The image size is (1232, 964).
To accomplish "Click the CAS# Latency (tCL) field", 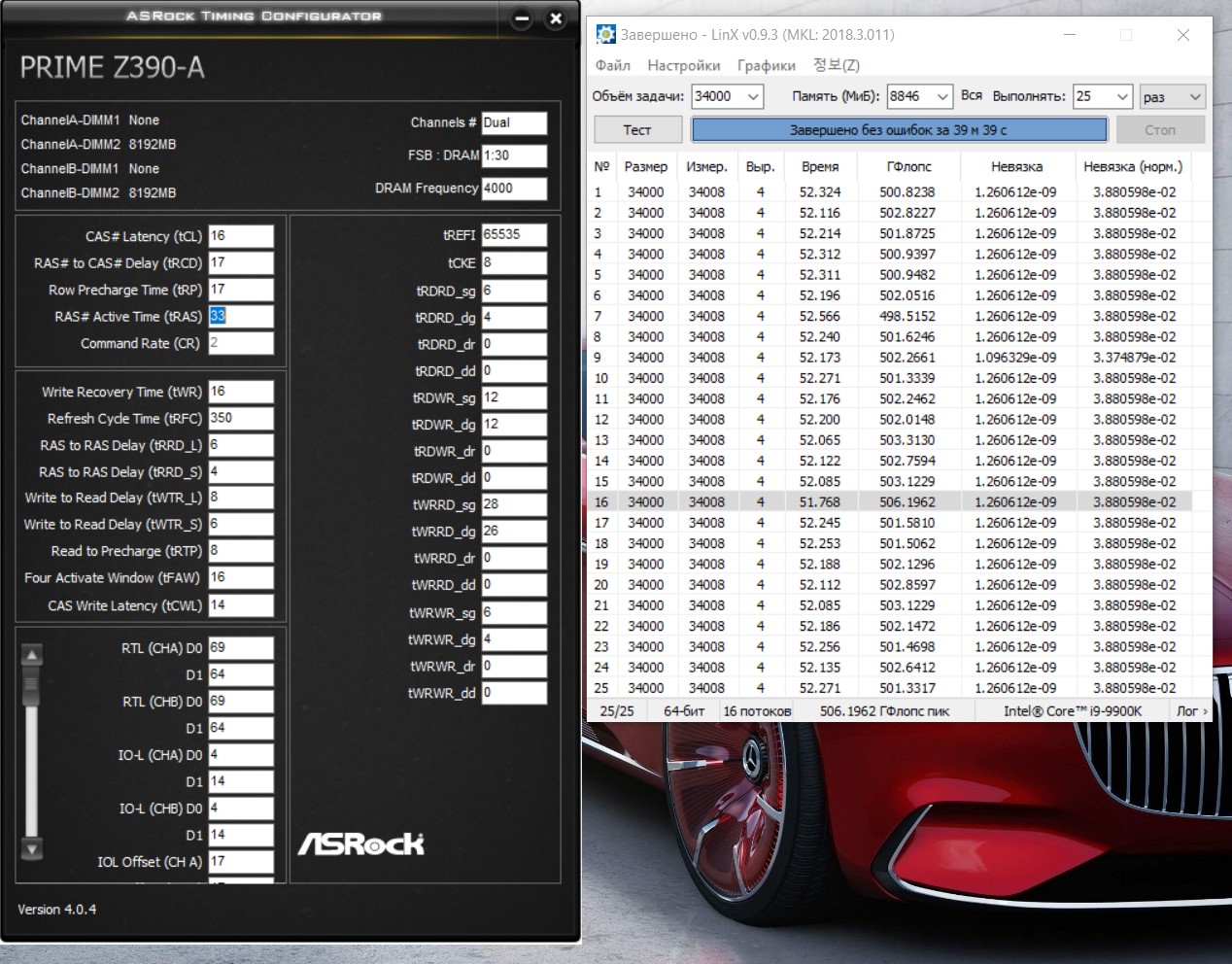I will (x=241, y=236).
